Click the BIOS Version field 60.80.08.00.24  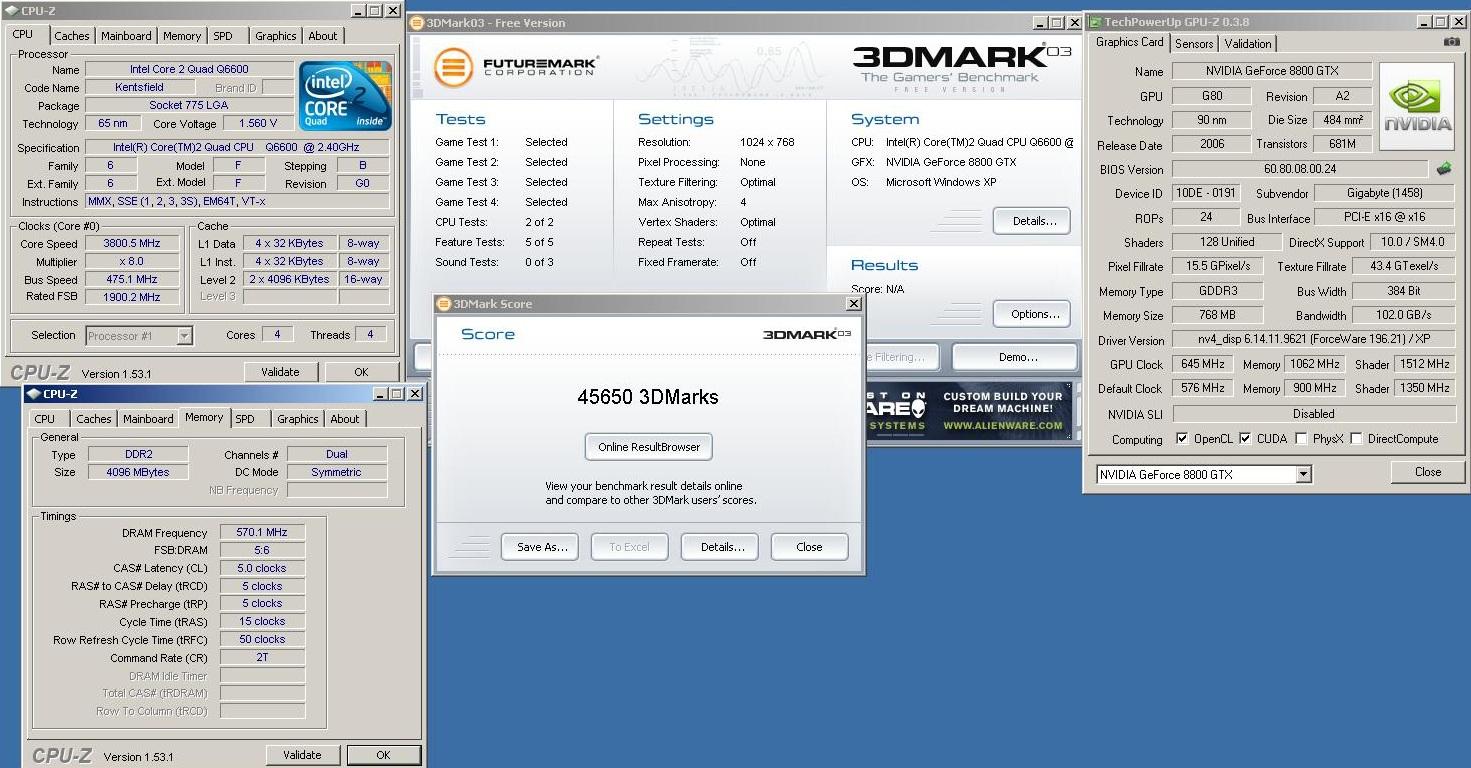(x=1299, y=169)
